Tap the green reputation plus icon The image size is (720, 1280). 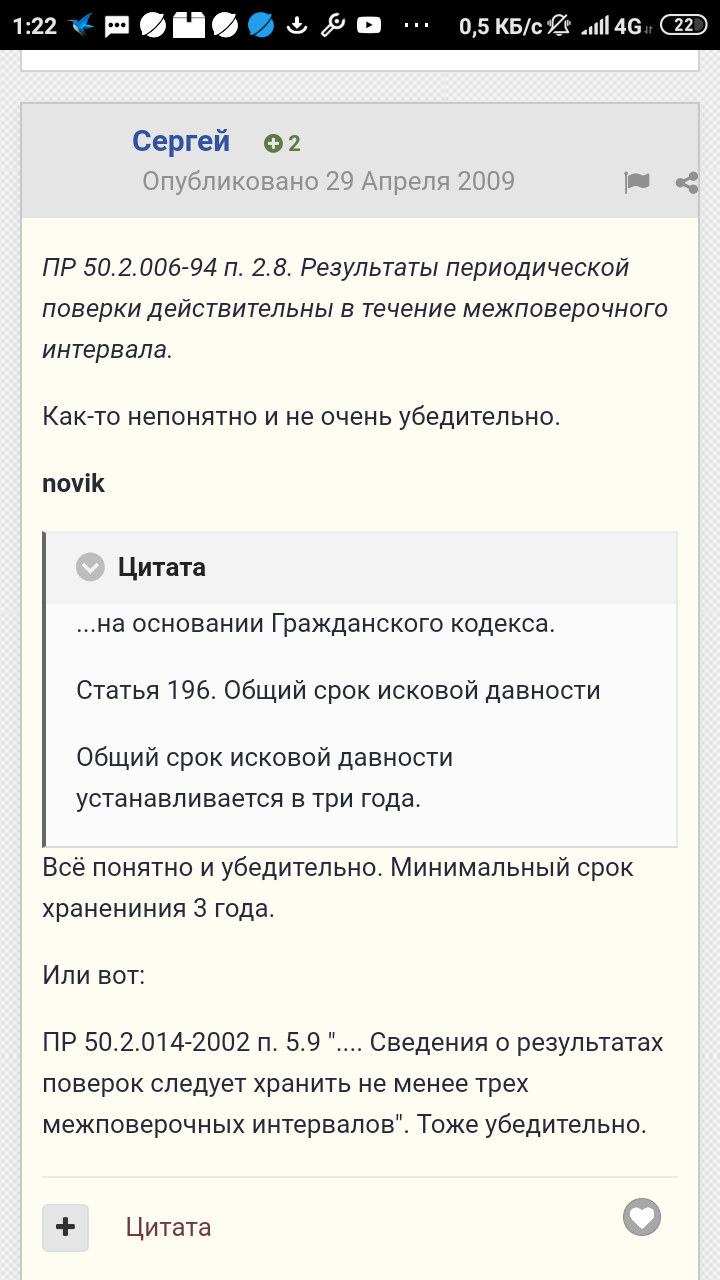(273, 144)
